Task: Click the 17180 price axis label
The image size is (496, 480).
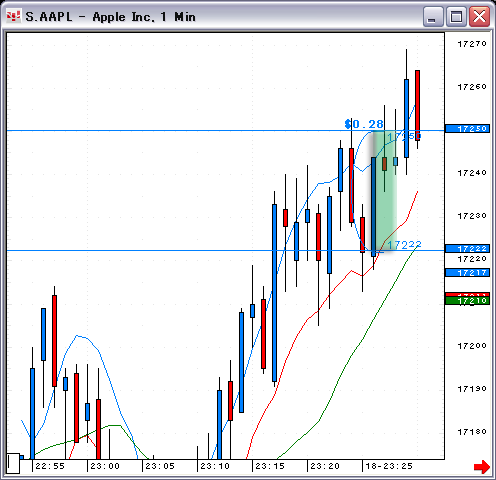Action: pos(472,432)
